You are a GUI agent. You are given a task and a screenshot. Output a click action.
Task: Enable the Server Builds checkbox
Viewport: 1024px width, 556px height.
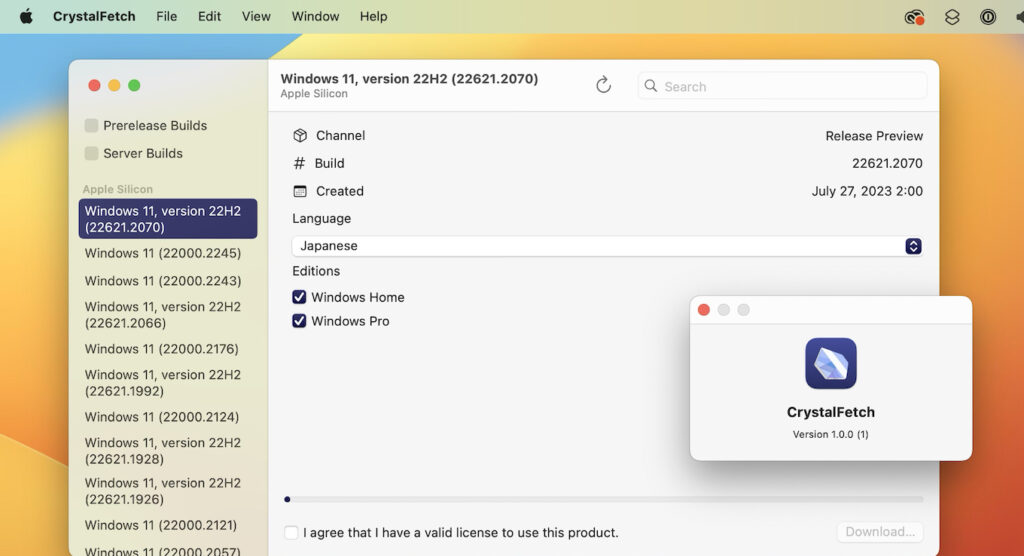pyautogui.click(x=91, y=154)
